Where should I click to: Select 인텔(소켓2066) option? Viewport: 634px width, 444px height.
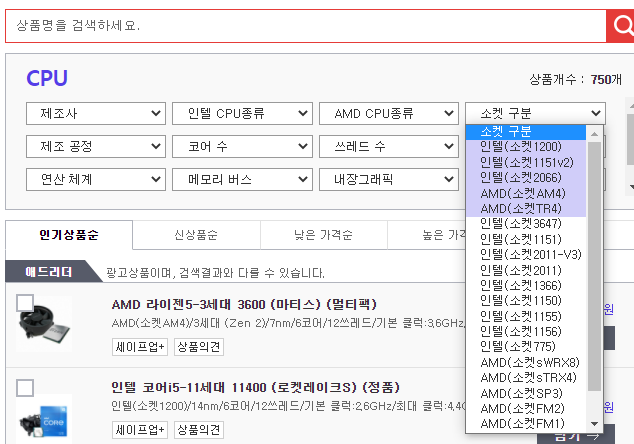pos(526,178)
